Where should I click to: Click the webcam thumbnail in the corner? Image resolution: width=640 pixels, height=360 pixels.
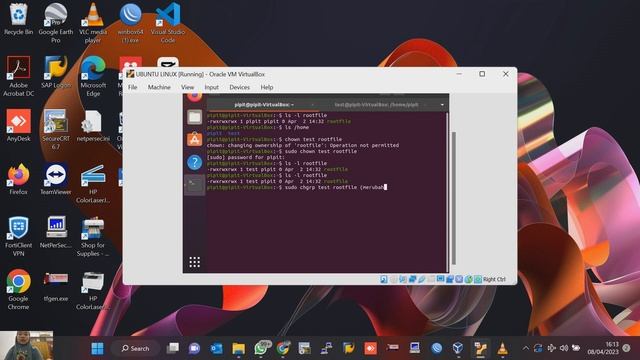(x=27, y=345)
